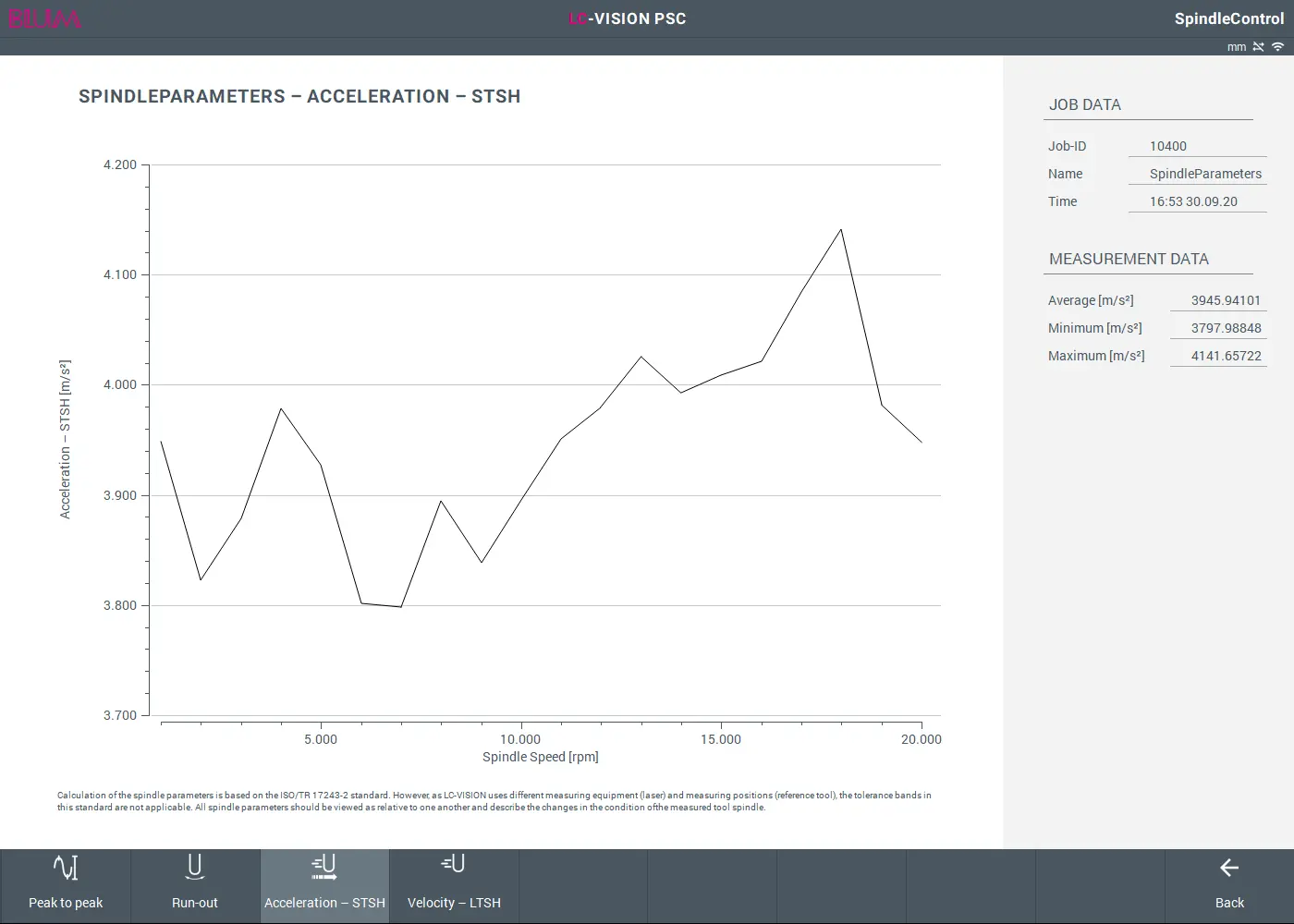Go back using the Back arrow
Image resolution: width=1294 pixels, height=924 pixels.
1229,885
